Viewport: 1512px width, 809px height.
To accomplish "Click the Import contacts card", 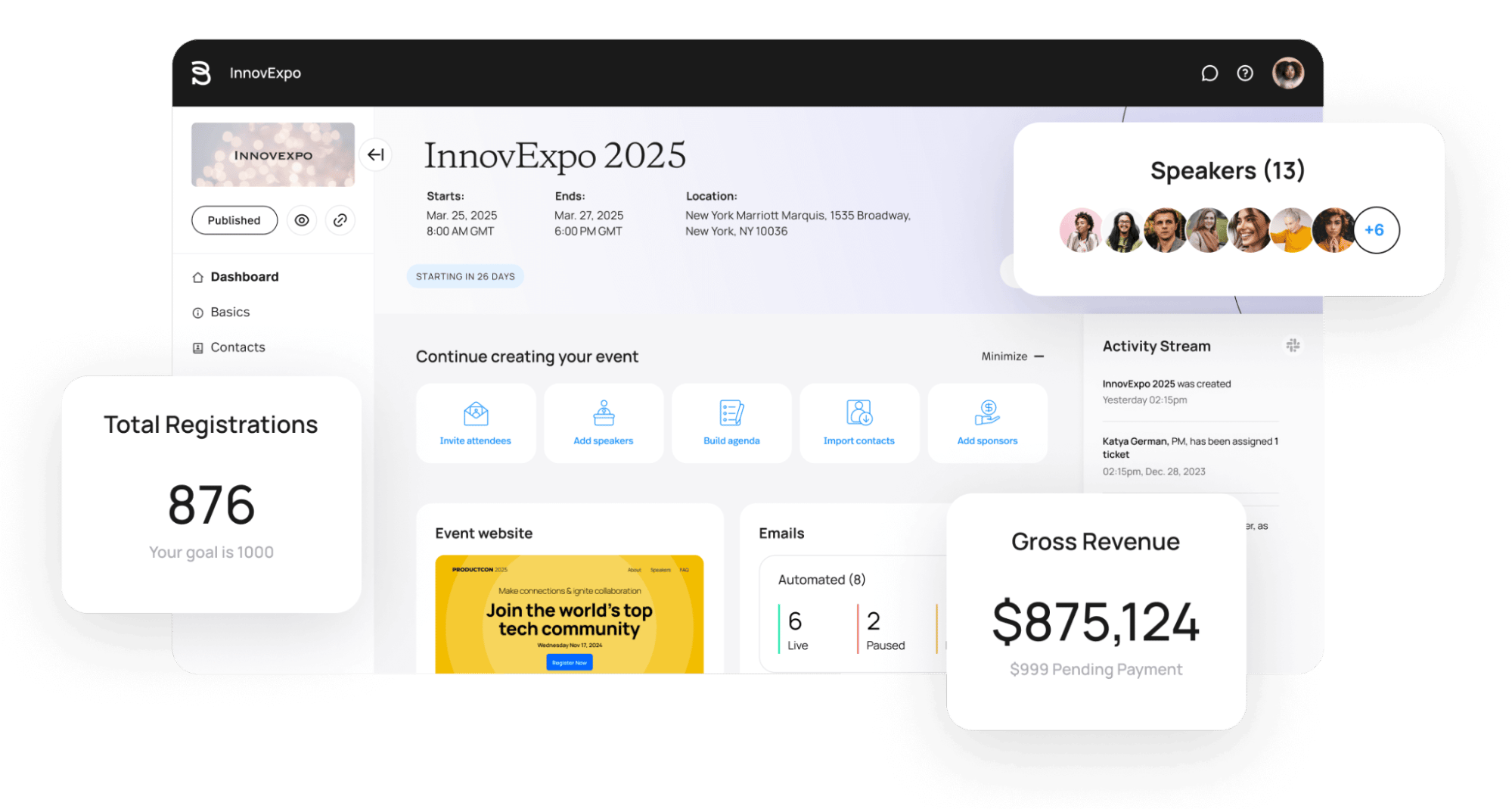I will point(859,423).
